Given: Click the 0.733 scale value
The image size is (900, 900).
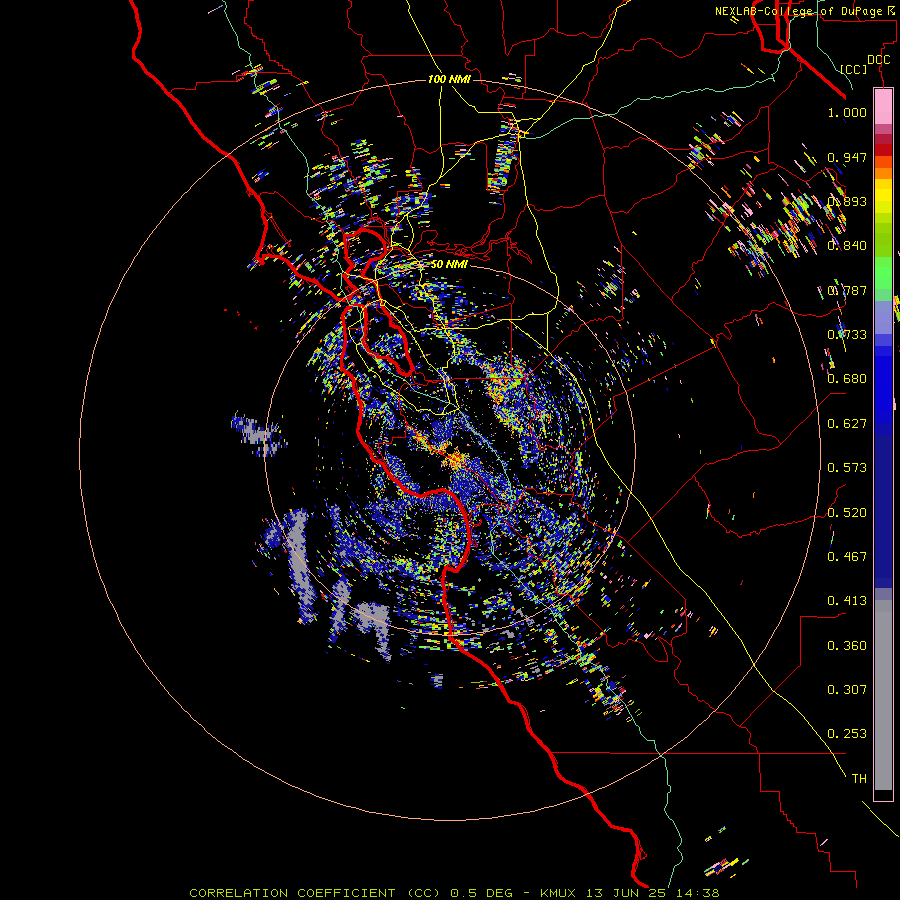Looking at the screenshot, I should tap(847, 335).
